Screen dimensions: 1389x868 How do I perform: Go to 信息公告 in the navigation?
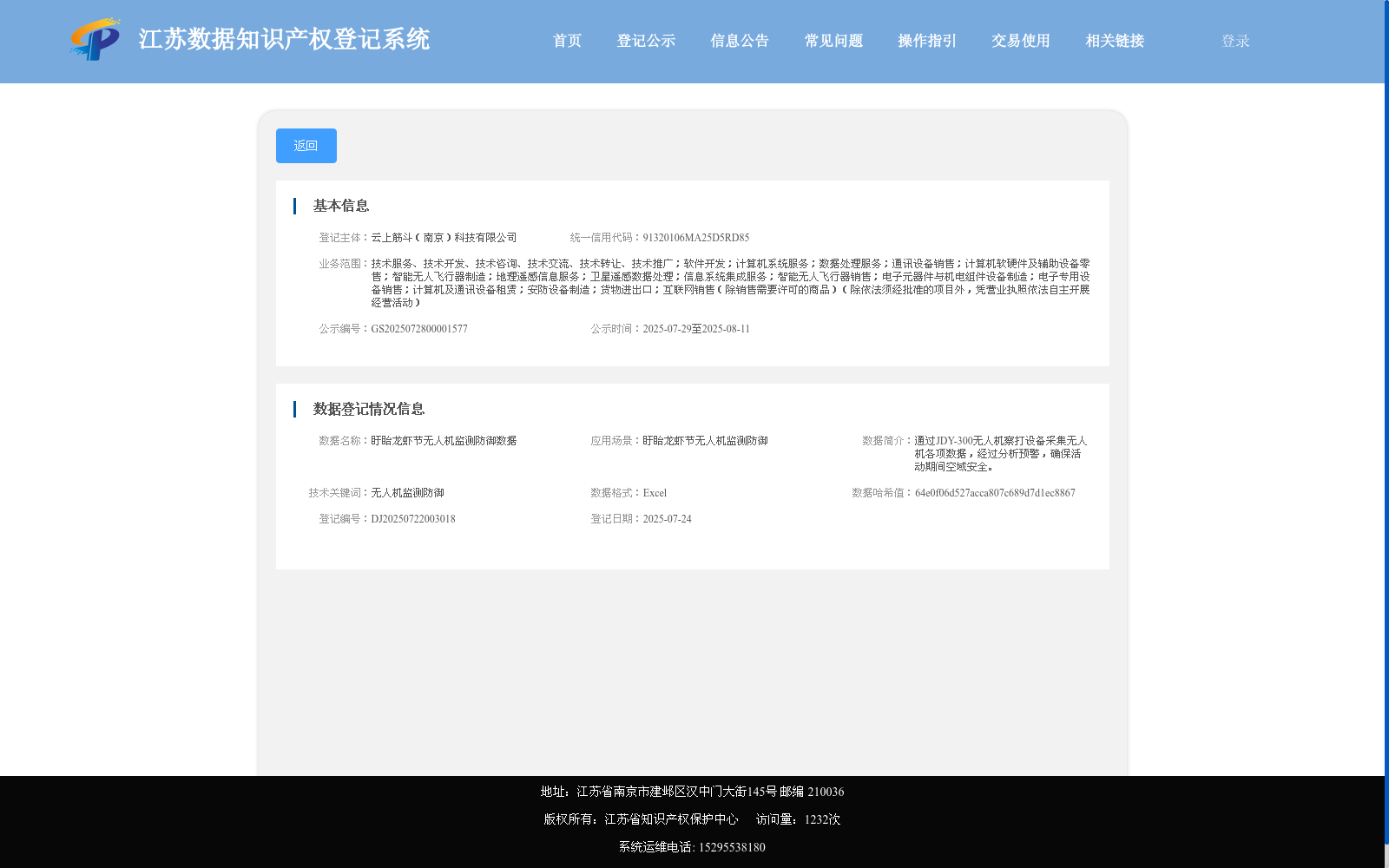click(740, 41)
